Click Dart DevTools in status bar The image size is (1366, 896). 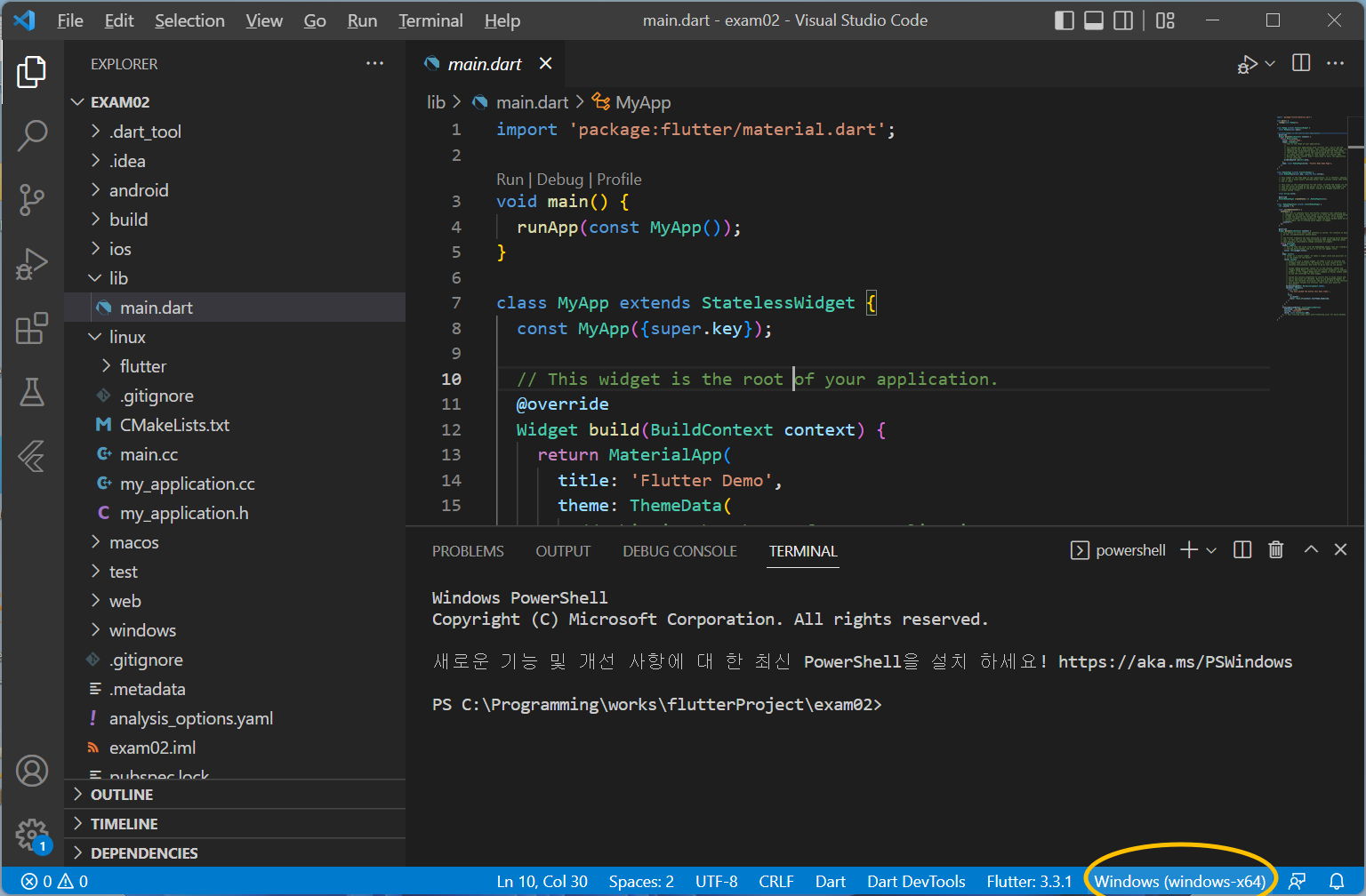pyautogui.click(x=916, y=882)
